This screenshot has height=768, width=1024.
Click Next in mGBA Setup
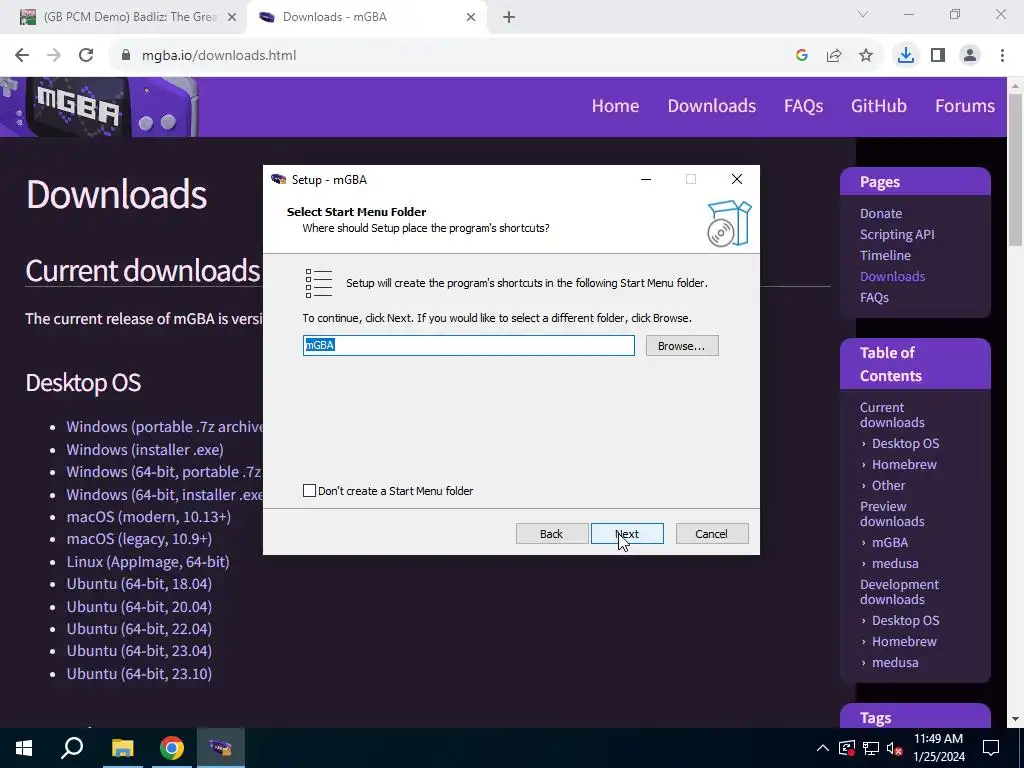tap(627, 534)
